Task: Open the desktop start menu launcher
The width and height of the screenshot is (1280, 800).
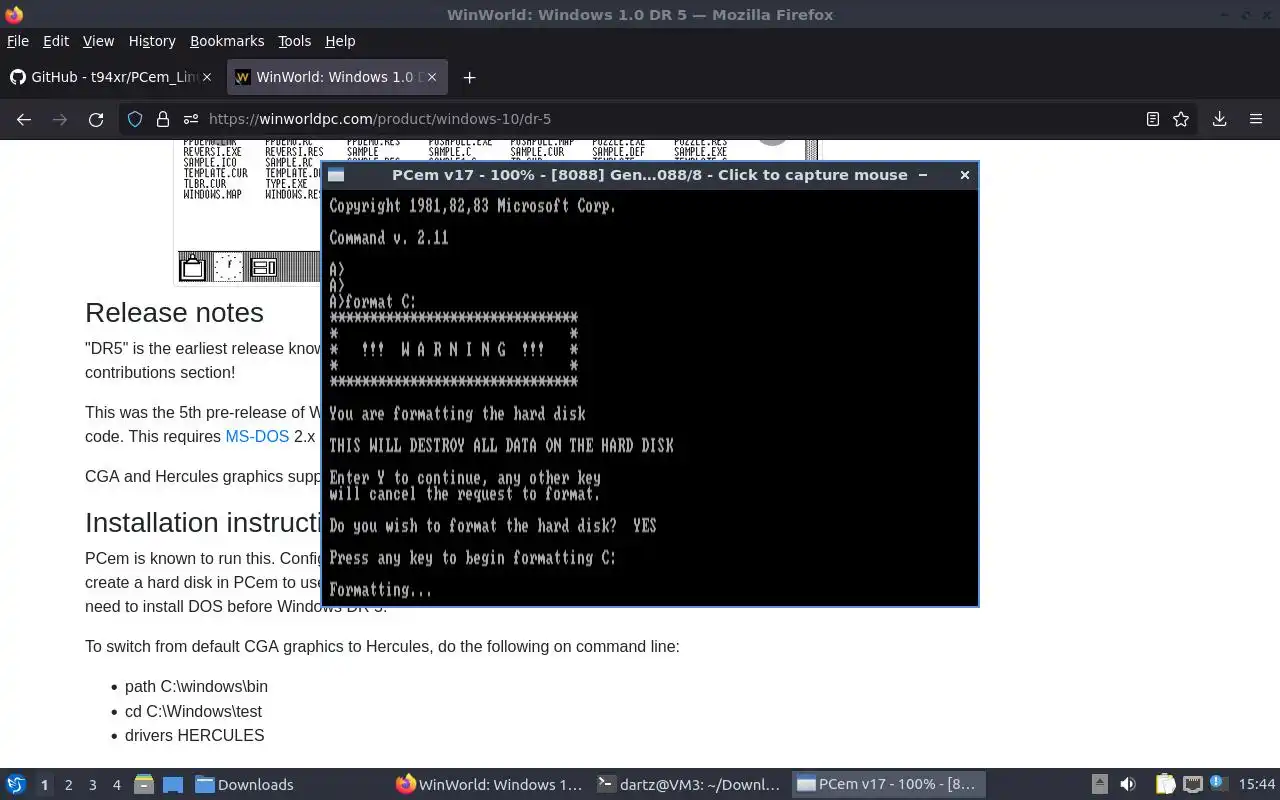Action: click(16, 784)
